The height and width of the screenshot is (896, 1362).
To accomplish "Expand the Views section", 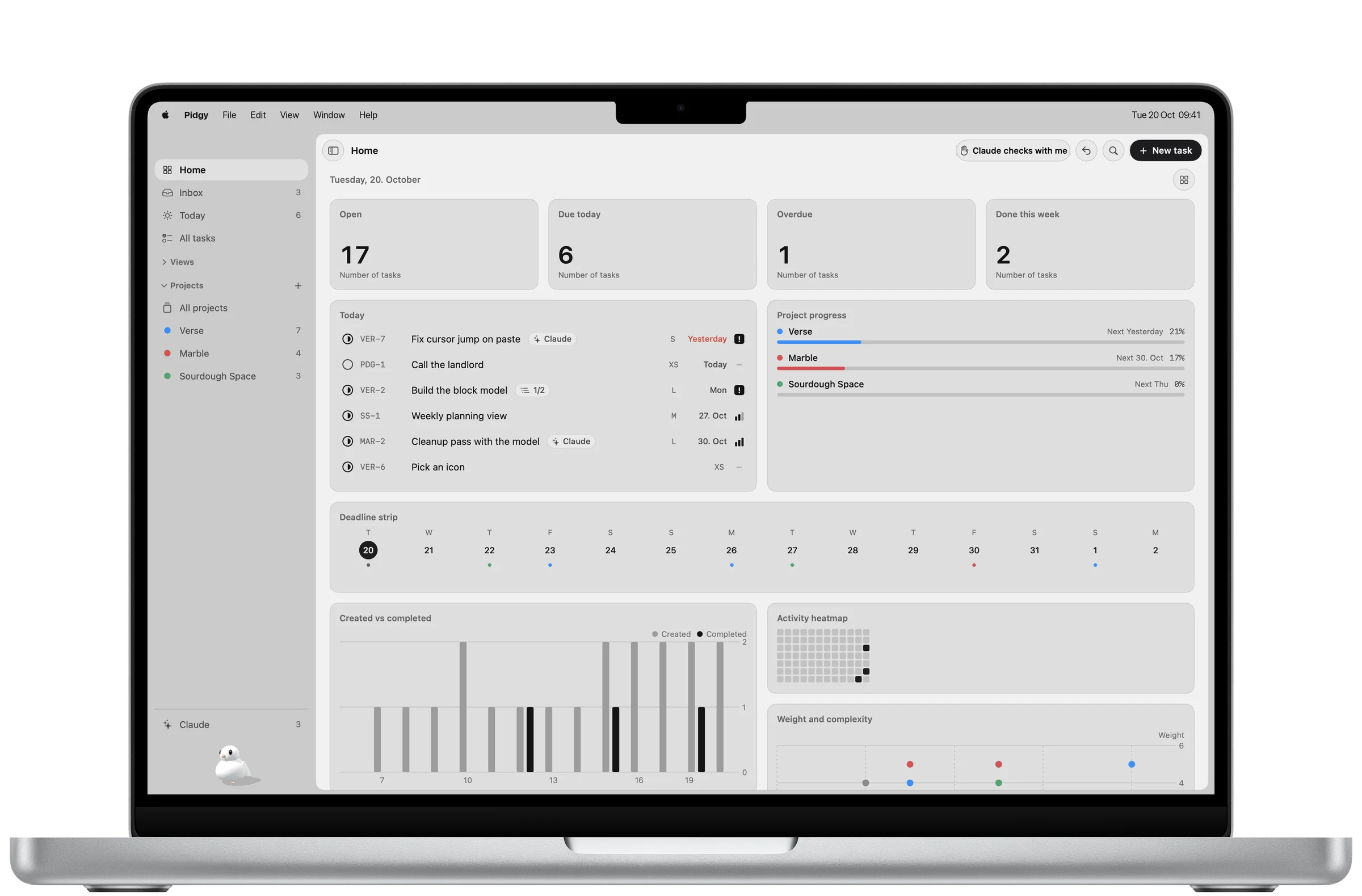I will point(178,262).
